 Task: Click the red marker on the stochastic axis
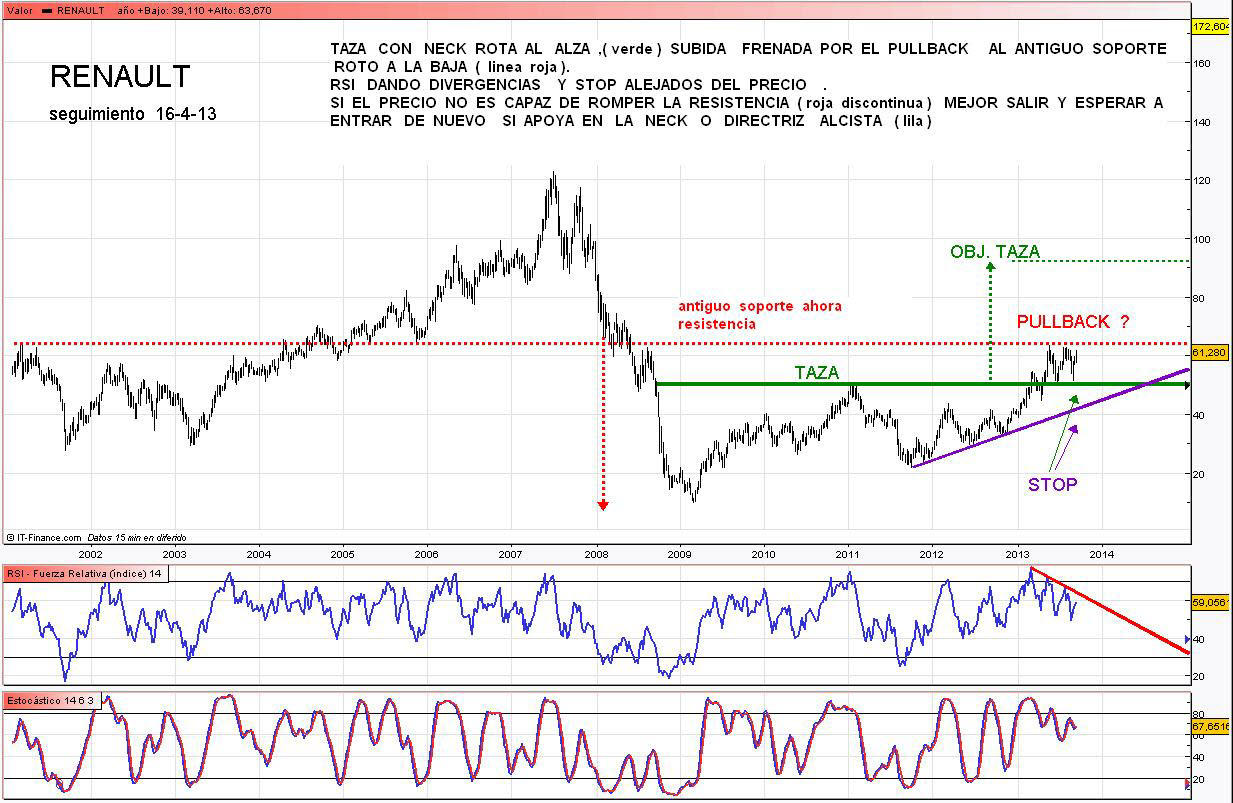tap(1187, 783)
